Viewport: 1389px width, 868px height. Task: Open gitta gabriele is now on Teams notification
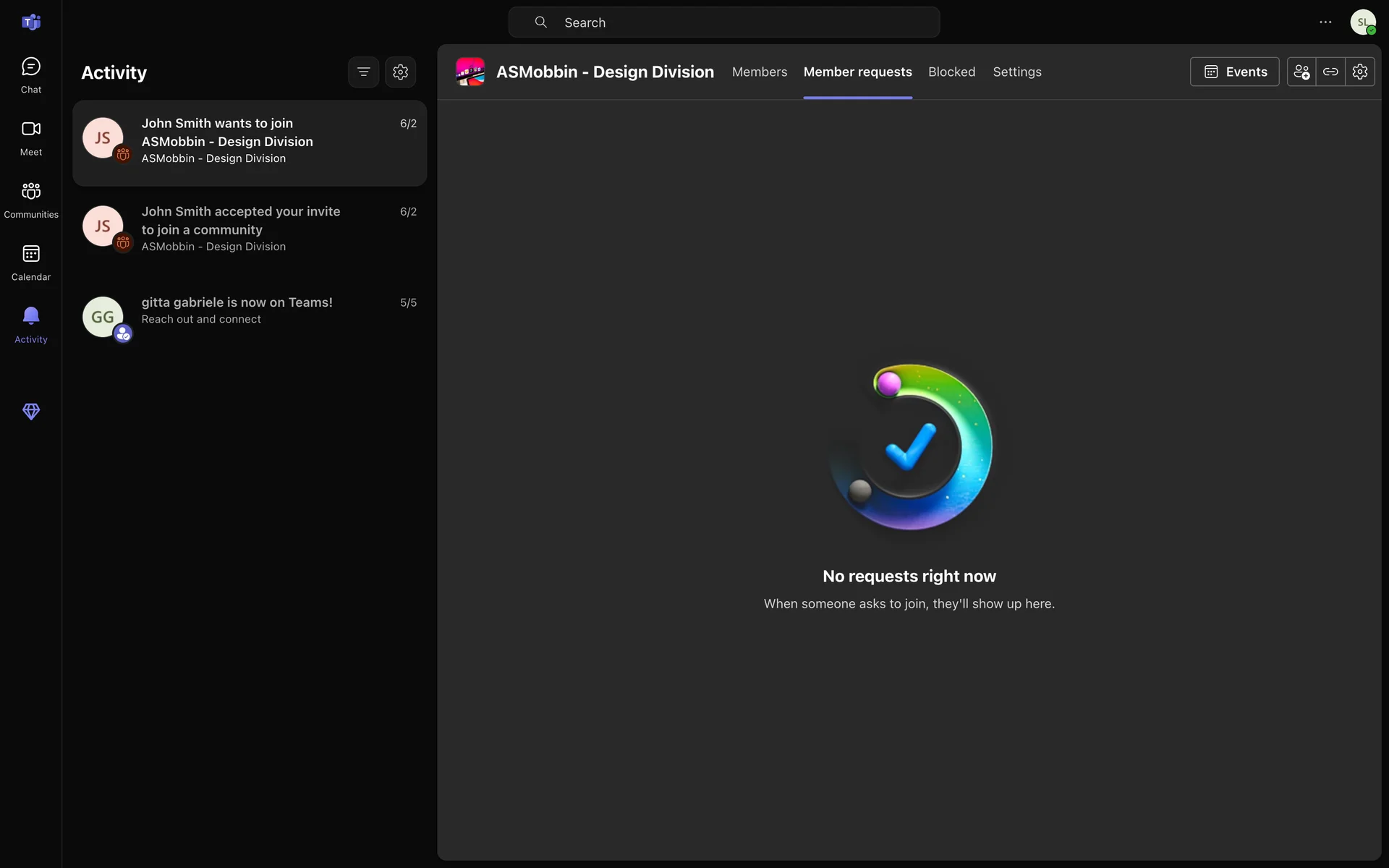[x=250, y=311]
